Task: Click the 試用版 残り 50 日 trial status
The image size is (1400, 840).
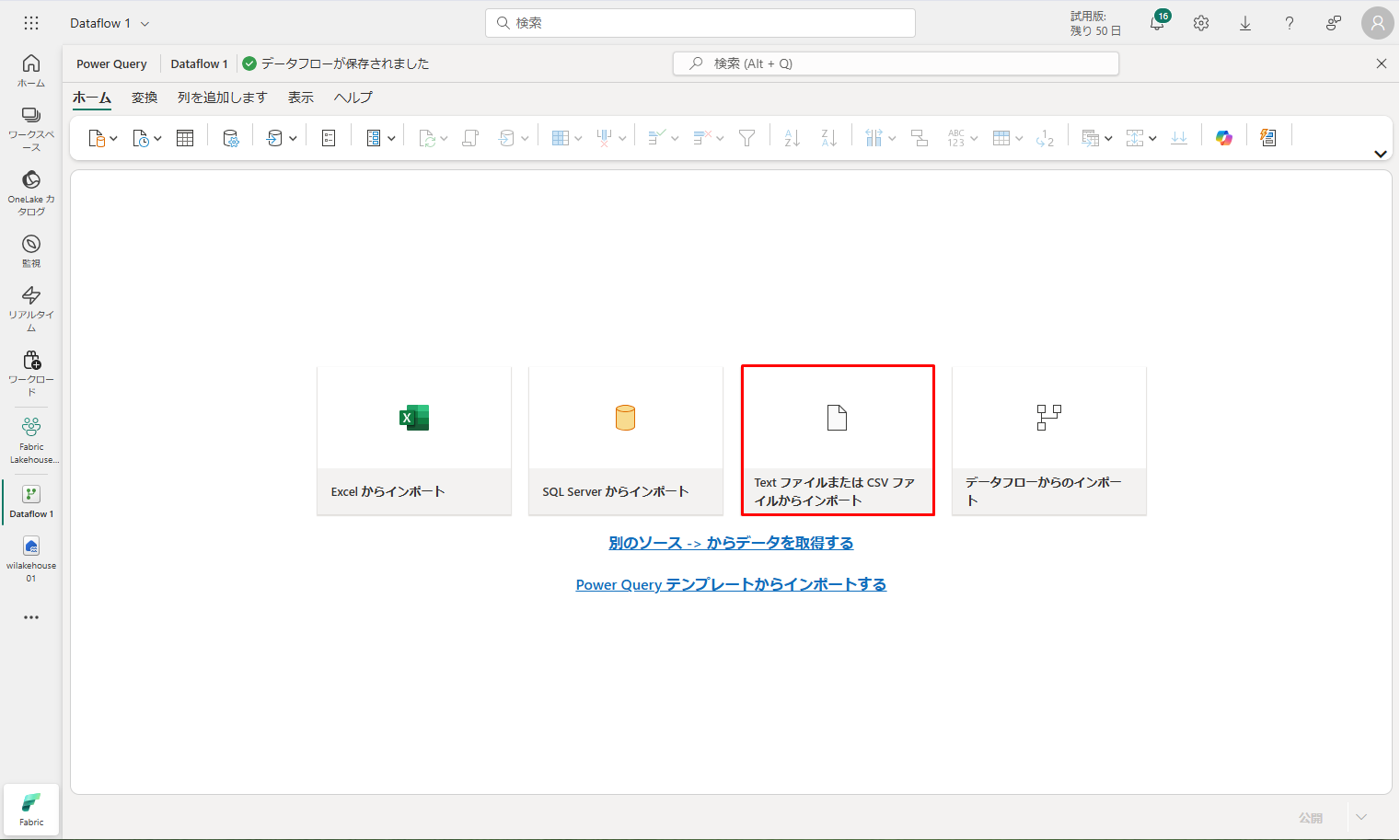Action: 1095,23
